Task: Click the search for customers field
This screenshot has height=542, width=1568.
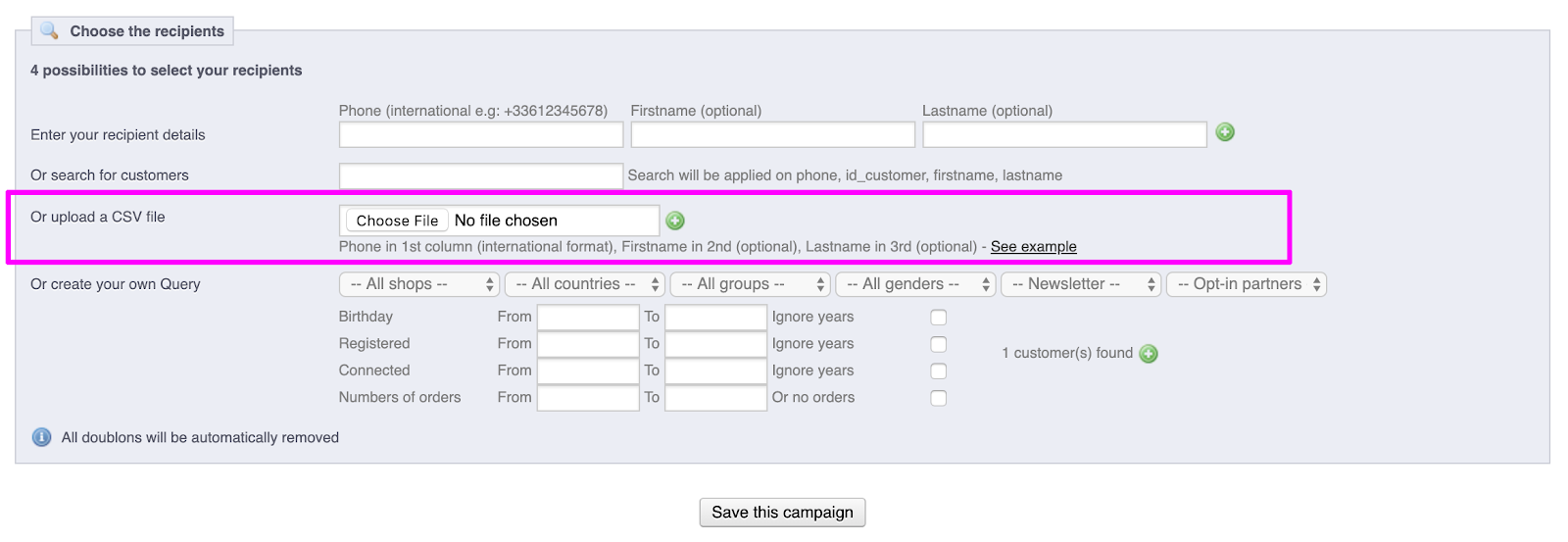Action: (480, 175)
